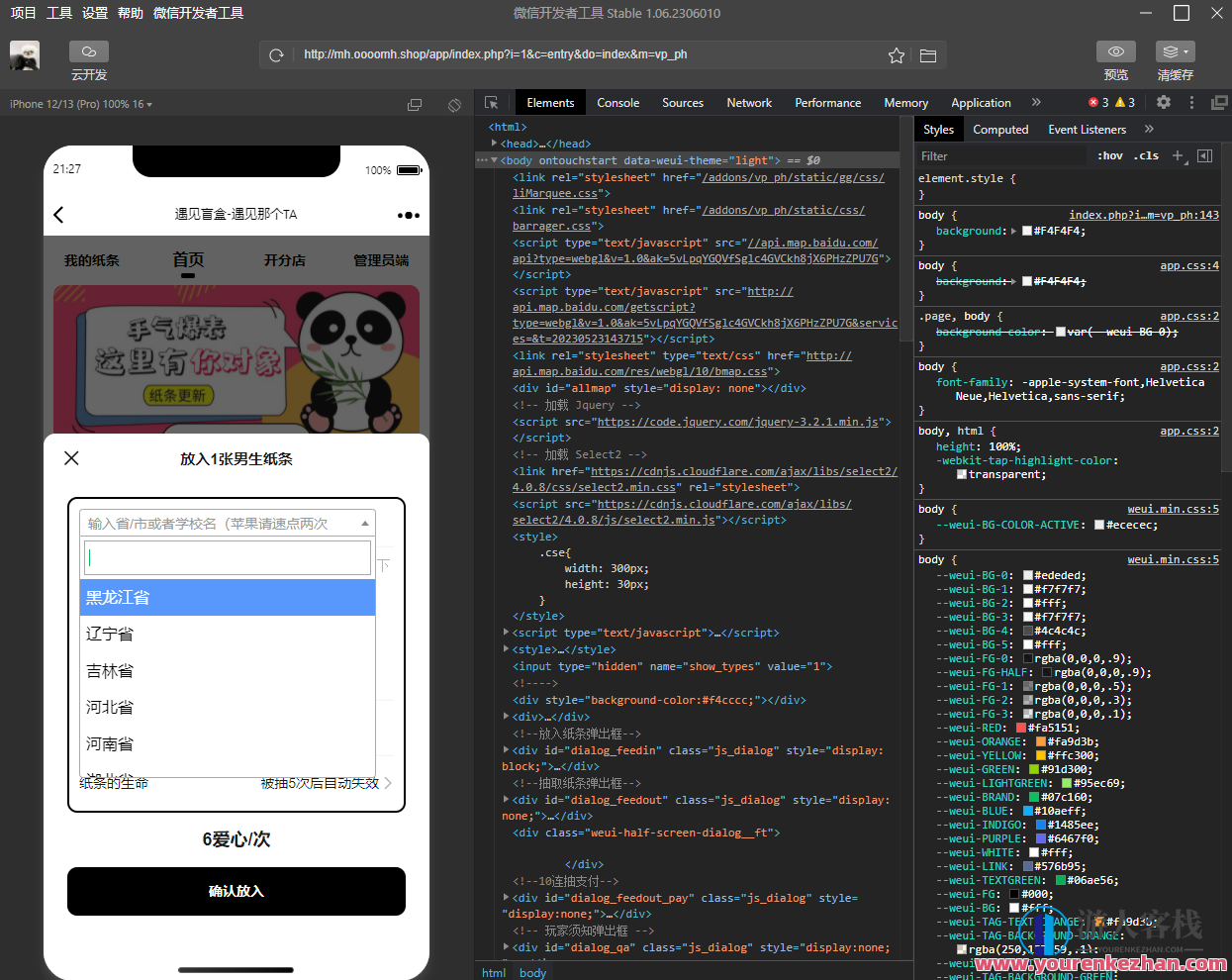Expand the <head> node in Elements
Viewport: 1232px width, 980px height.
click(x=495, y=143)
